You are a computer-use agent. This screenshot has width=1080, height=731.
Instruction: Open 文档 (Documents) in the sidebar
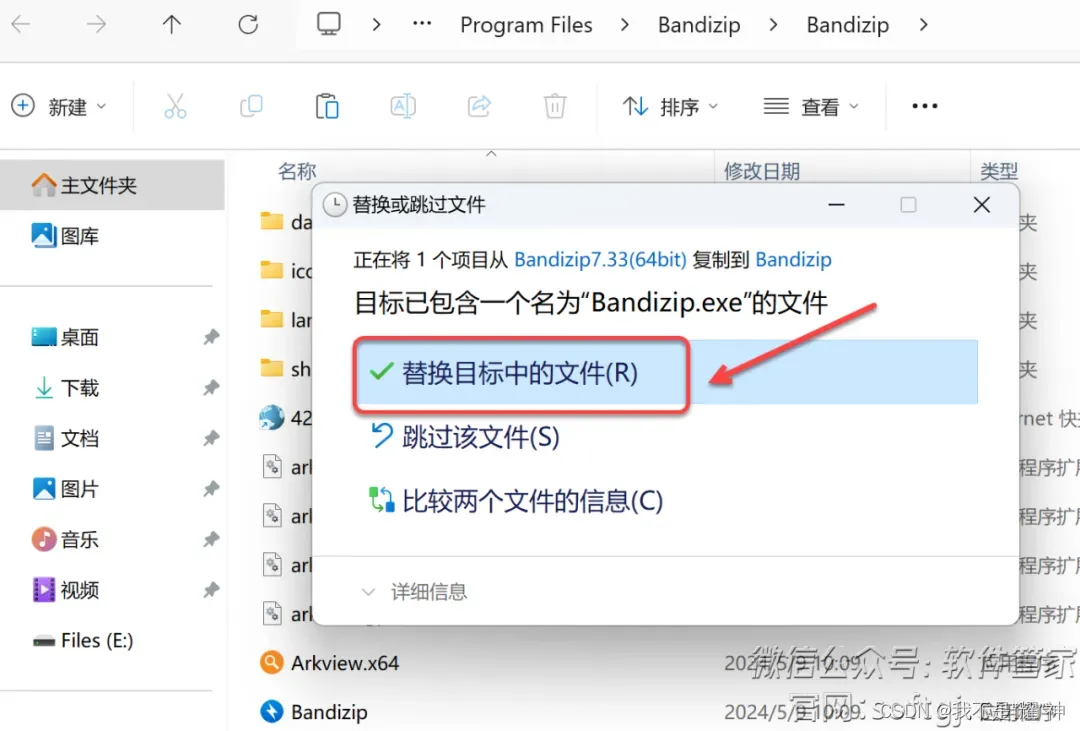pyautogui.click(x=65, y=438)
